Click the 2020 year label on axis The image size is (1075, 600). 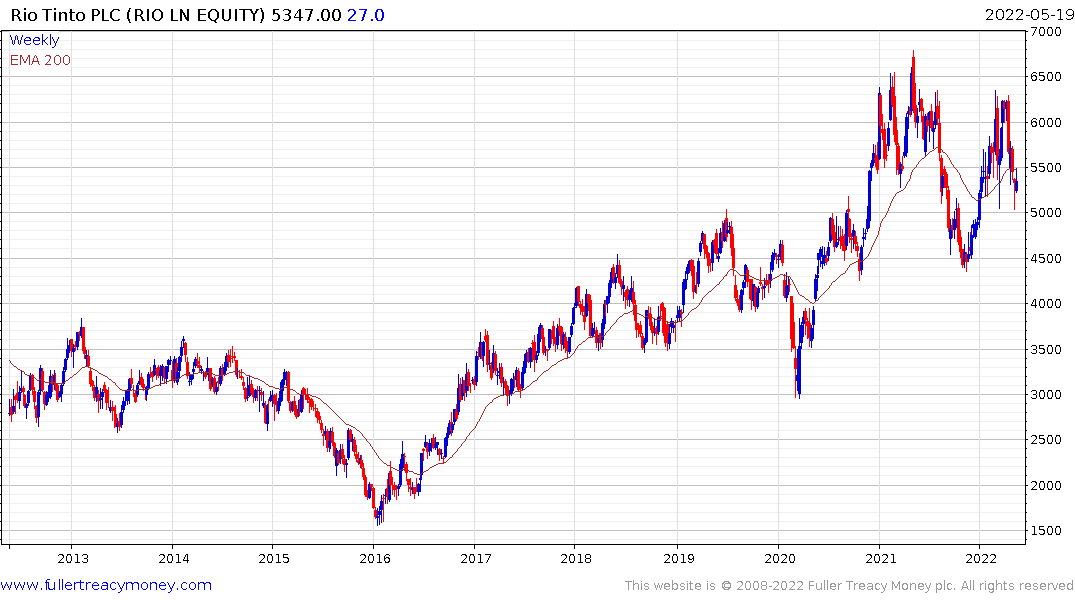780,558
